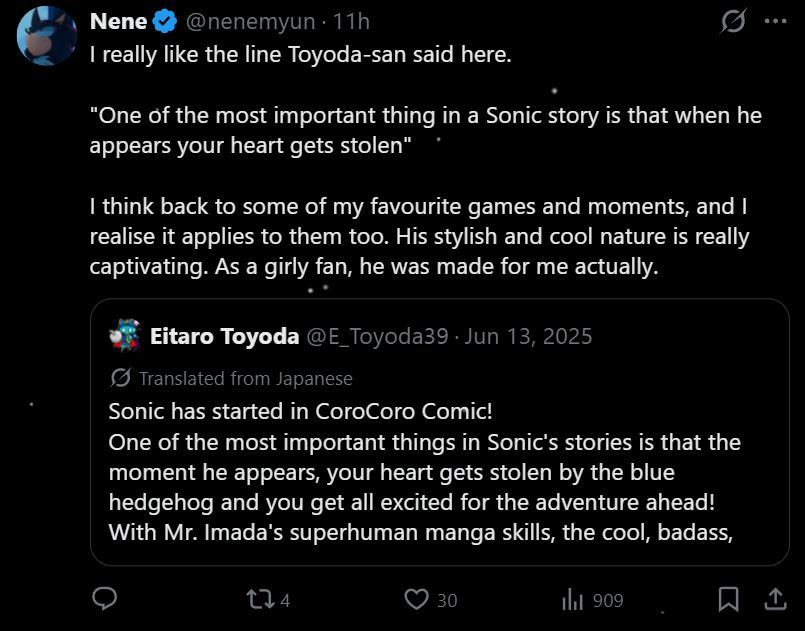Image resolution: width=805 pixels, height=631 pixels.
Task: Click the Eitaro Toyoda name in quote
Action: [224, 336]
